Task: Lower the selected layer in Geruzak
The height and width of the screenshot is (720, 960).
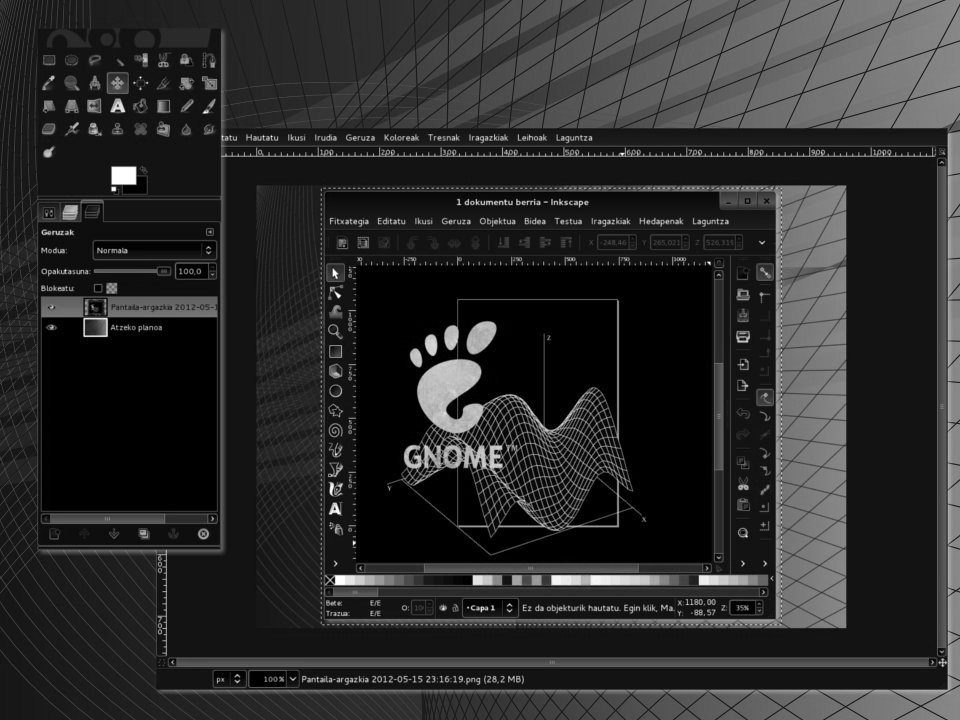Action: (x=114, y=534)
